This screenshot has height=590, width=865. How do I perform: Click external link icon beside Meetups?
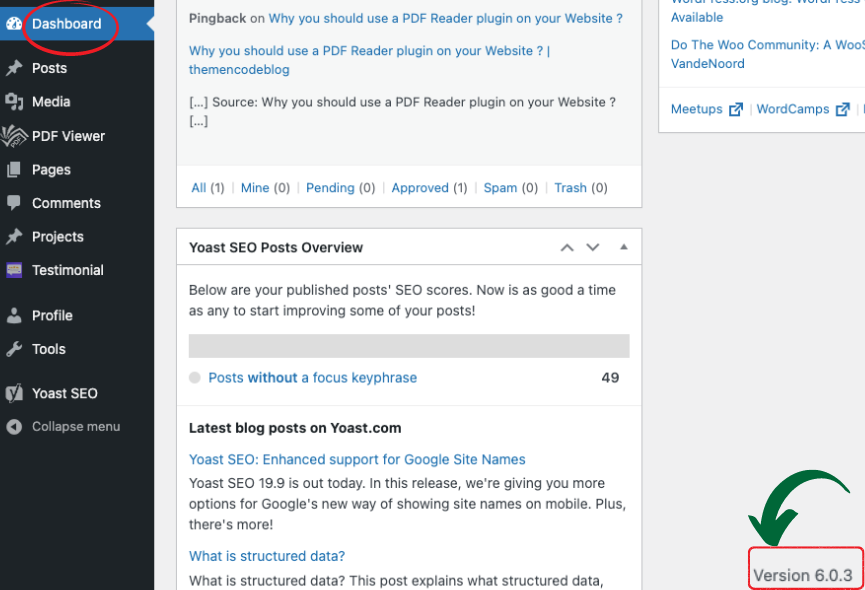(x=736, y=109)
